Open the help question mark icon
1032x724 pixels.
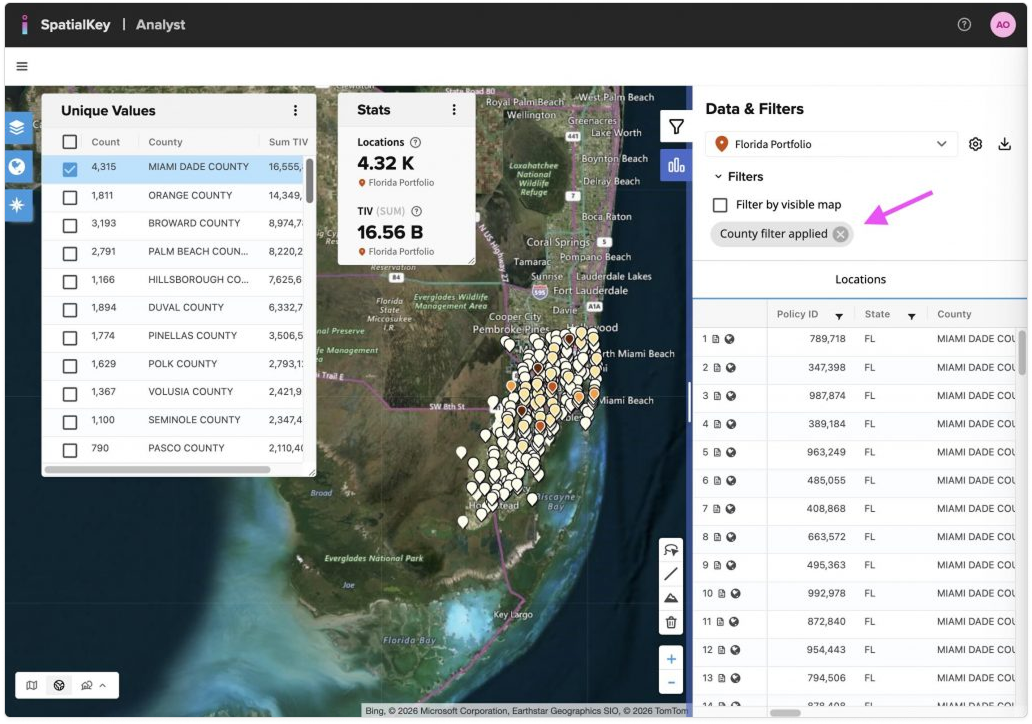click(964, 25)
